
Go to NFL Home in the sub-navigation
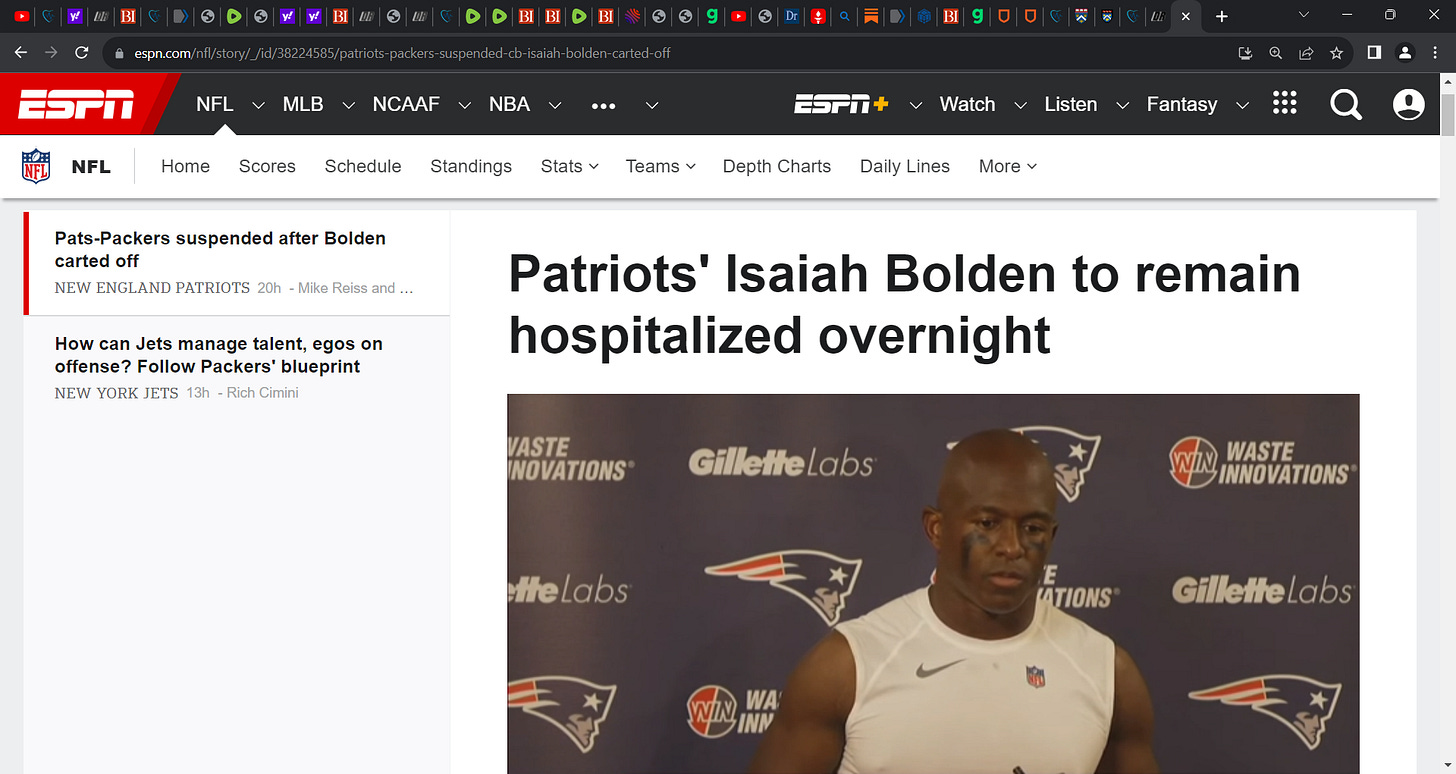click(x=185, y=166)
